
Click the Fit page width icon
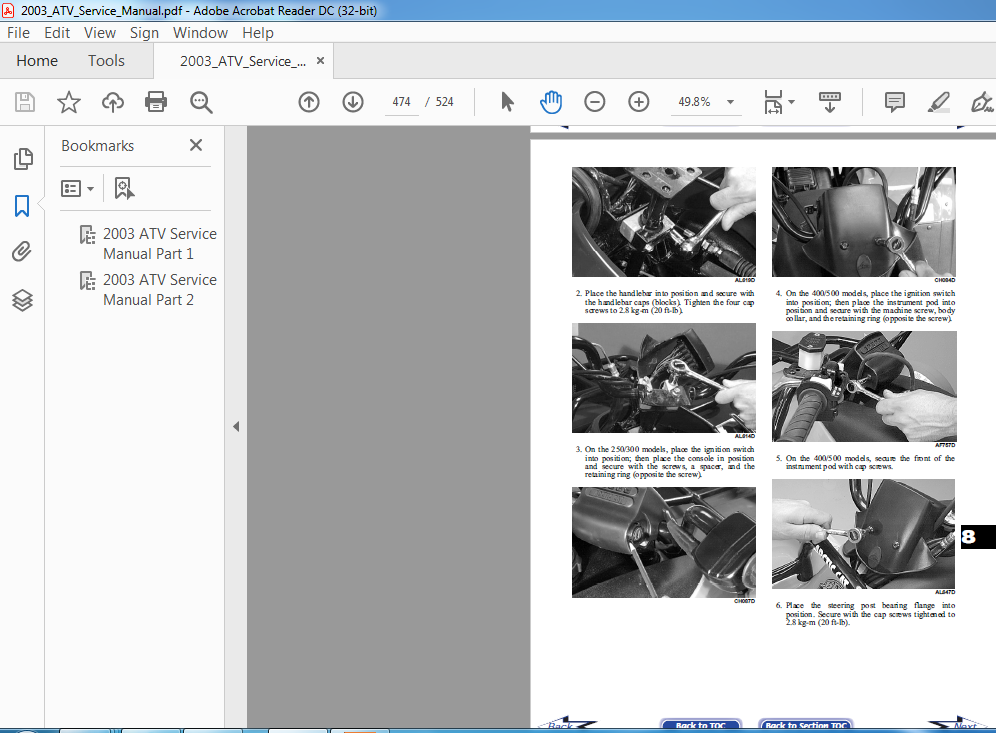pyautogui.click(x=773, y=102)
